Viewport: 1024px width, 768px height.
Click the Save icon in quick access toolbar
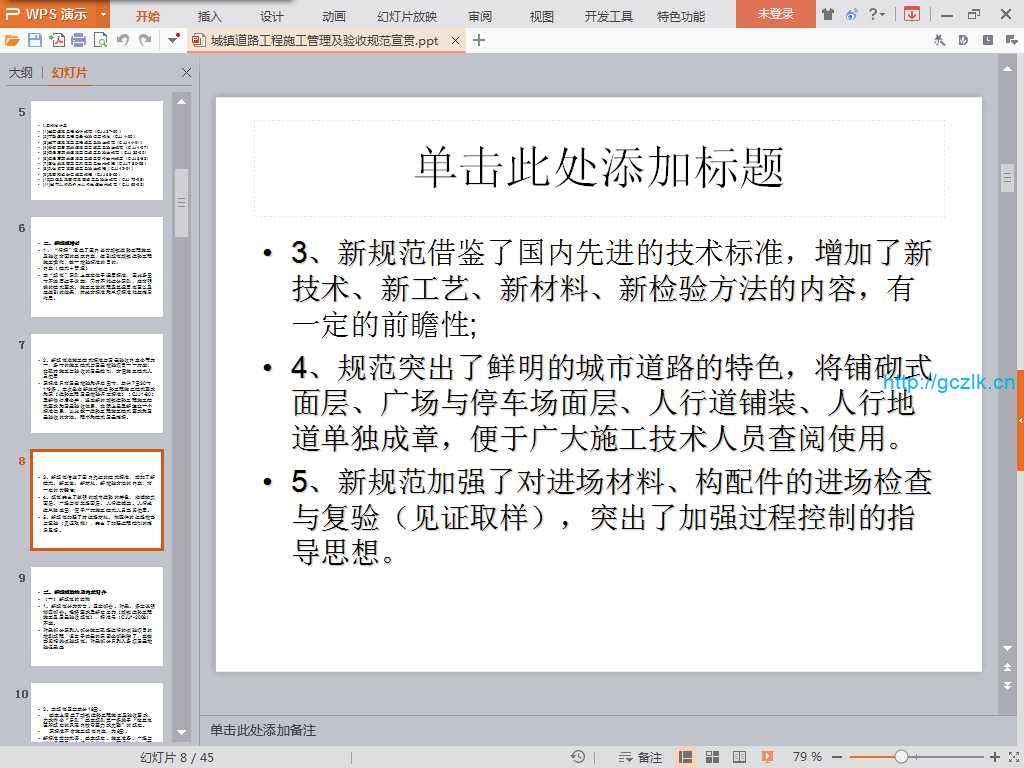(35, 41)
